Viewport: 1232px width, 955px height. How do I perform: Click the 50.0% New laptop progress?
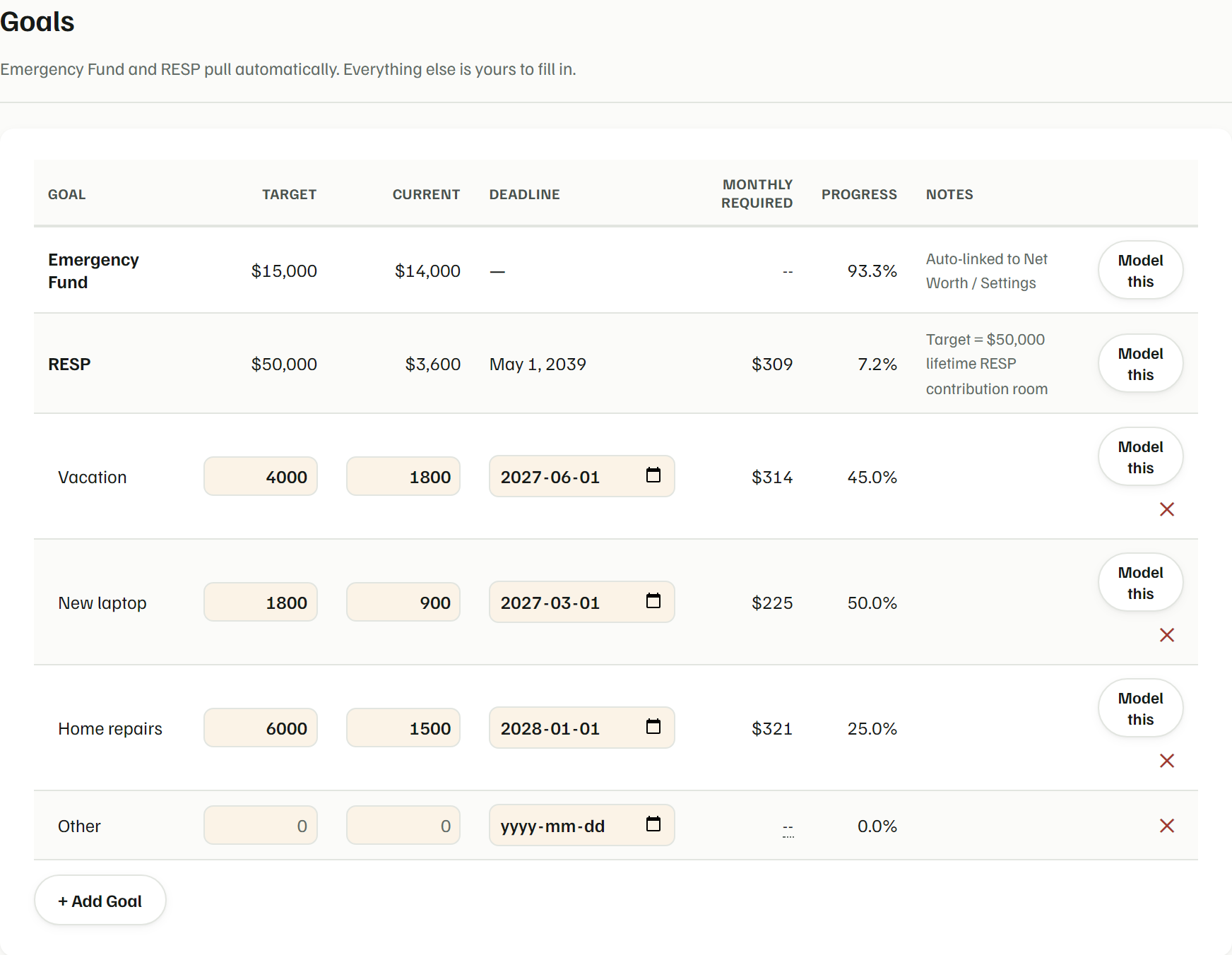872,603
